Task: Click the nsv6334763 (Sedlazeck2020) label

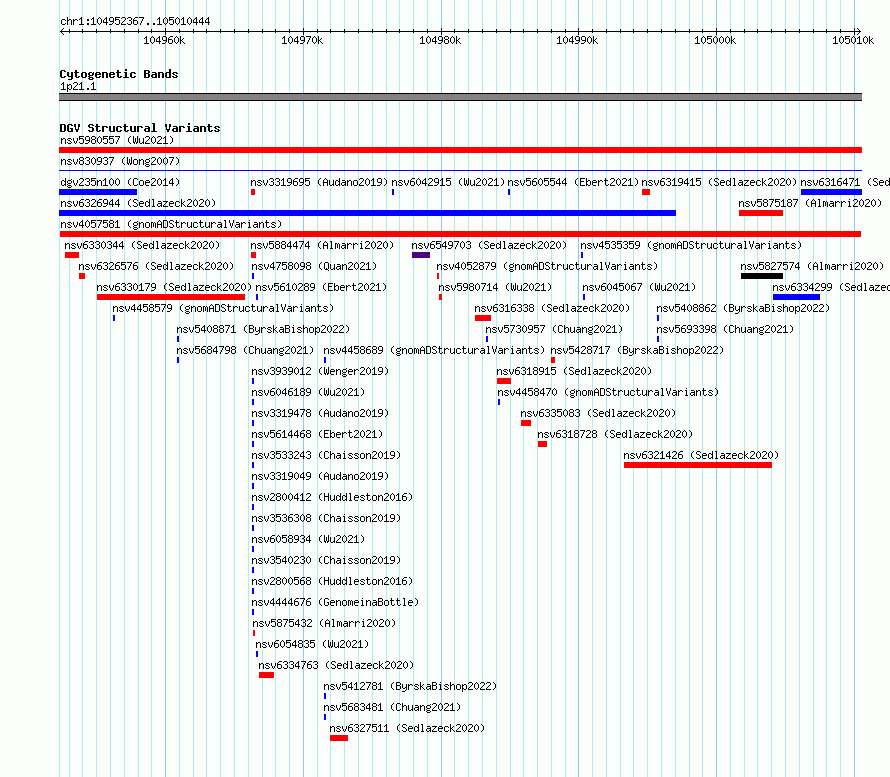Action: tap(336, 665)
